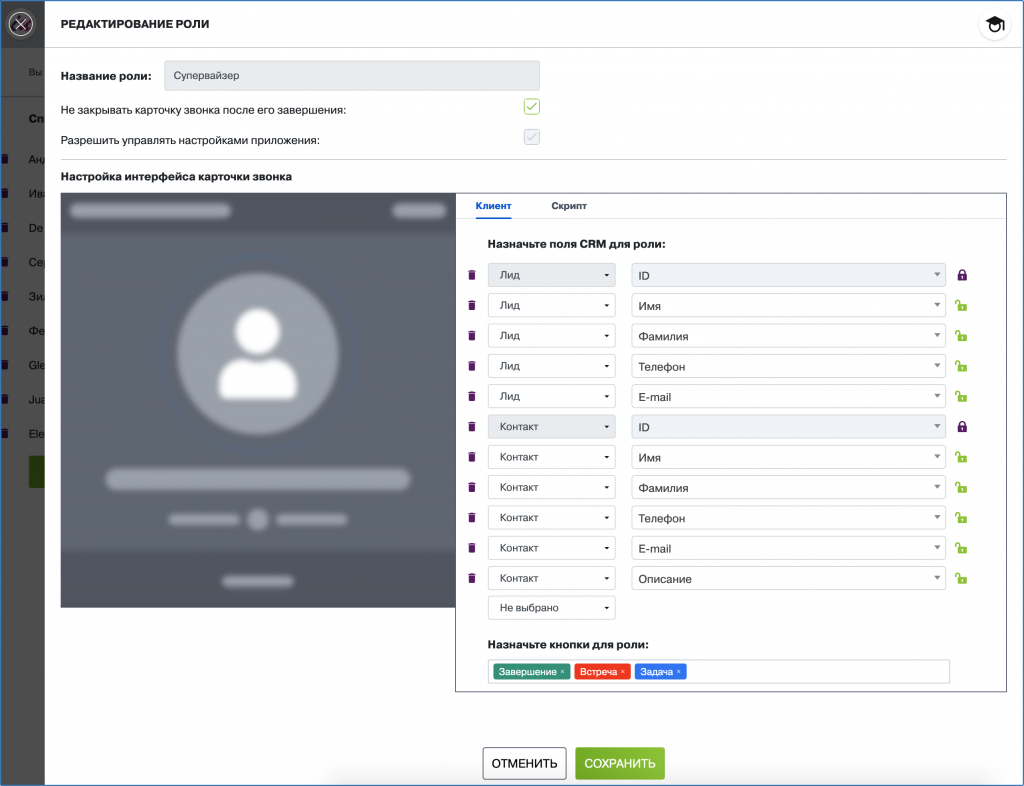Switch to the Скрипт tab
This screenshot has width=1024, height=786.
pyautogui.click(x=568, y=206)
